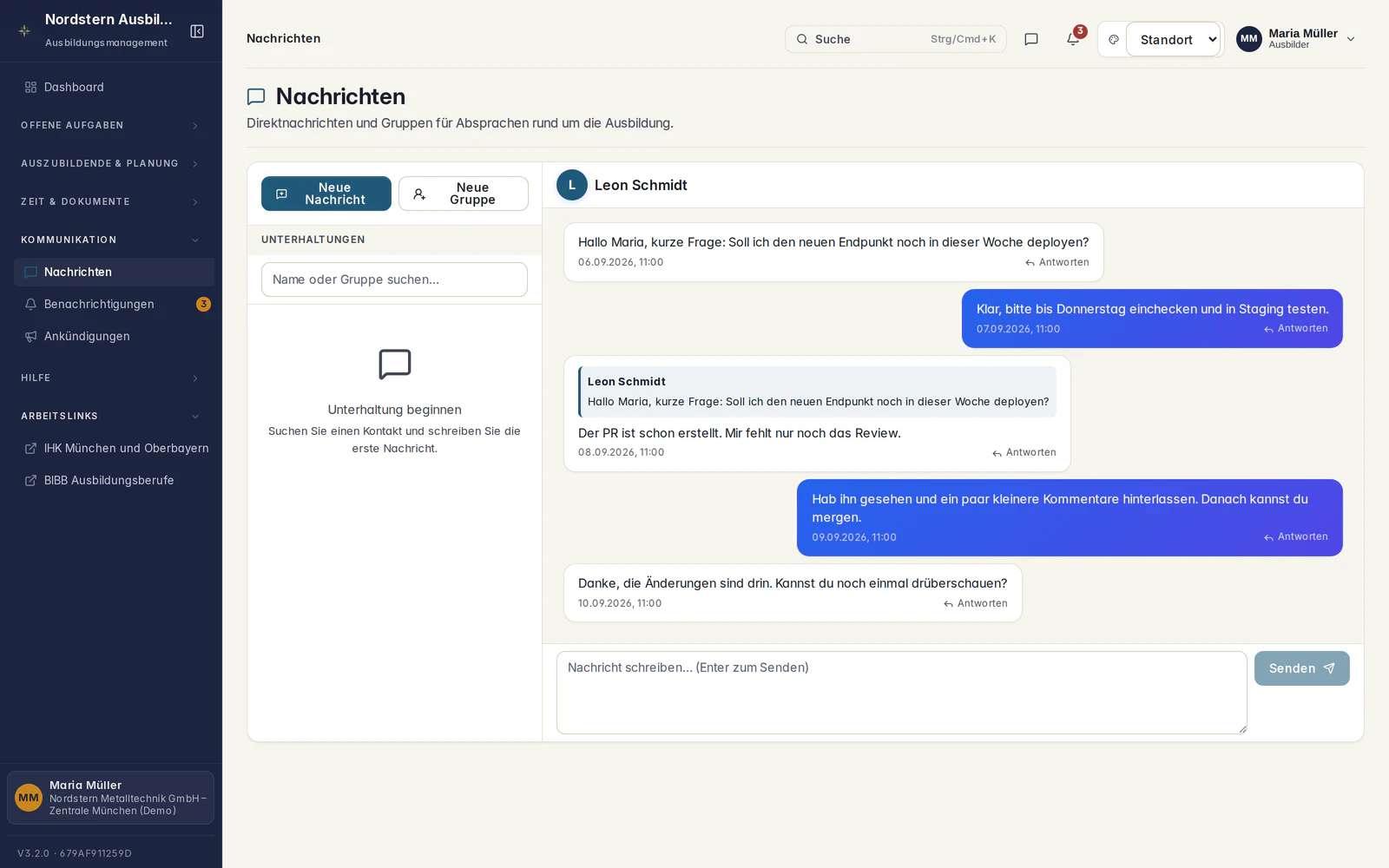Screen dimensions: 1389x868
Task: Collapse the Kommunikation section
Action: pyautogui.click(x=111, y=240)
